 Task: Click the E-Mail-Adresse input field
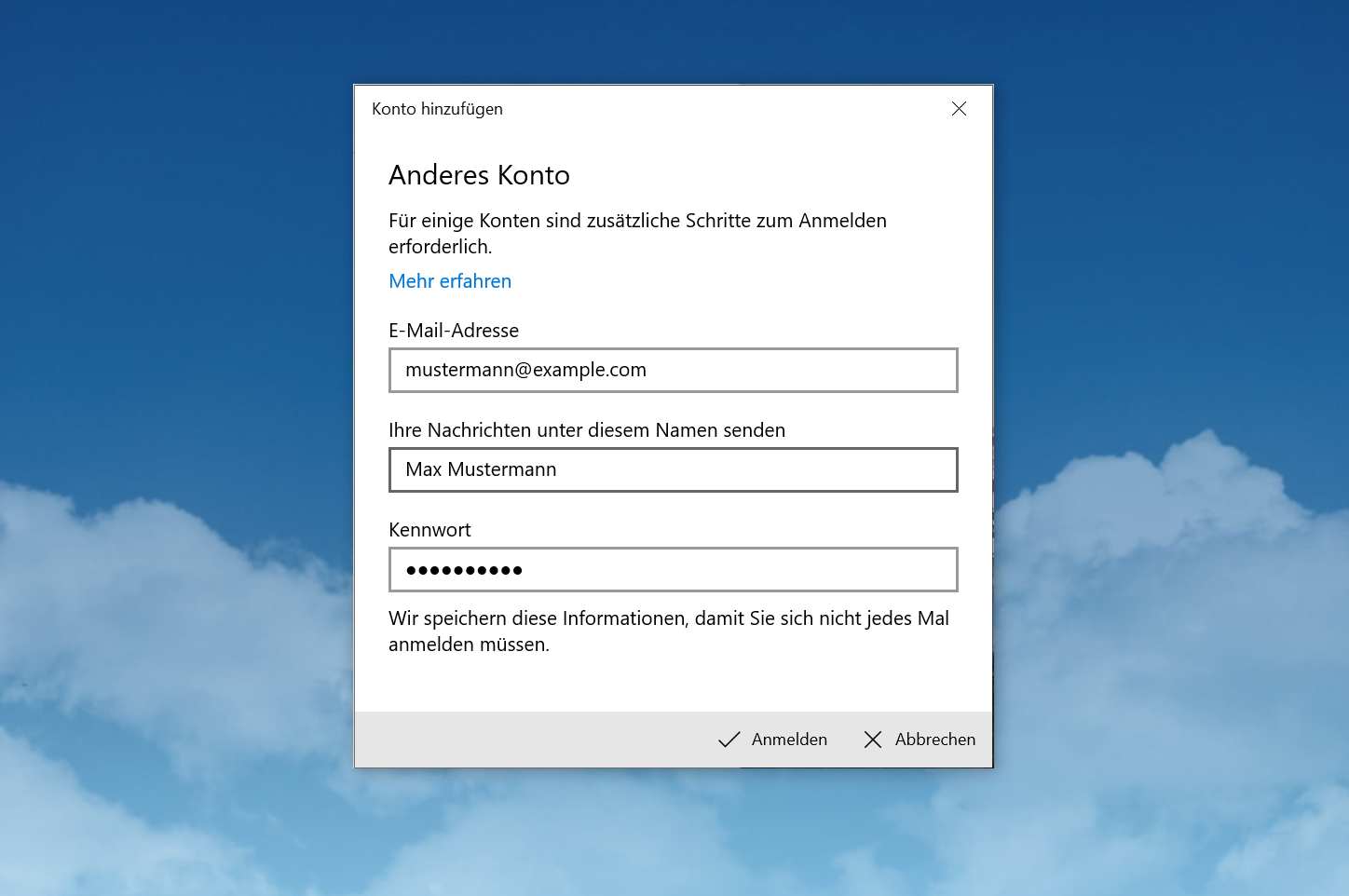pos(674,370)
